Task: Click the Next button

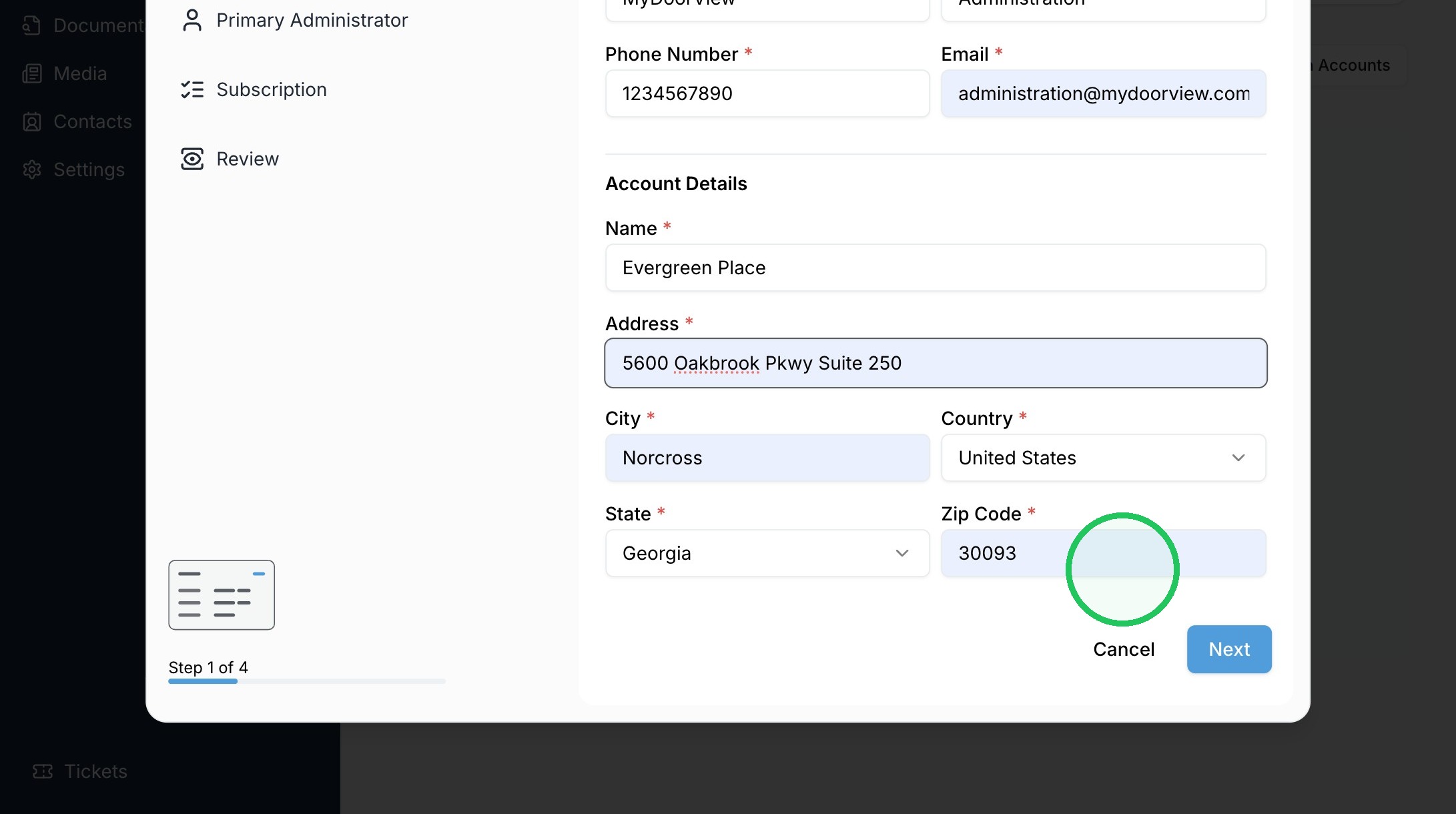Action: coord(1229,649)
